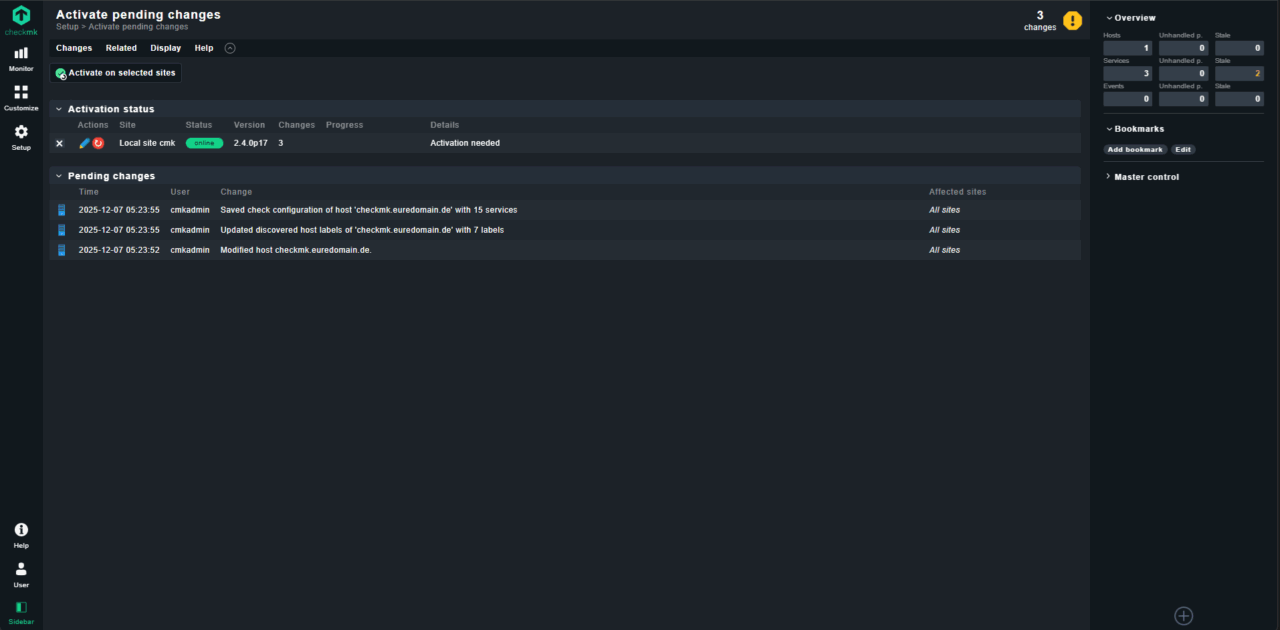Open the Customize menu icon
The height and width of the screenshot is (630, 1280).
21,97
